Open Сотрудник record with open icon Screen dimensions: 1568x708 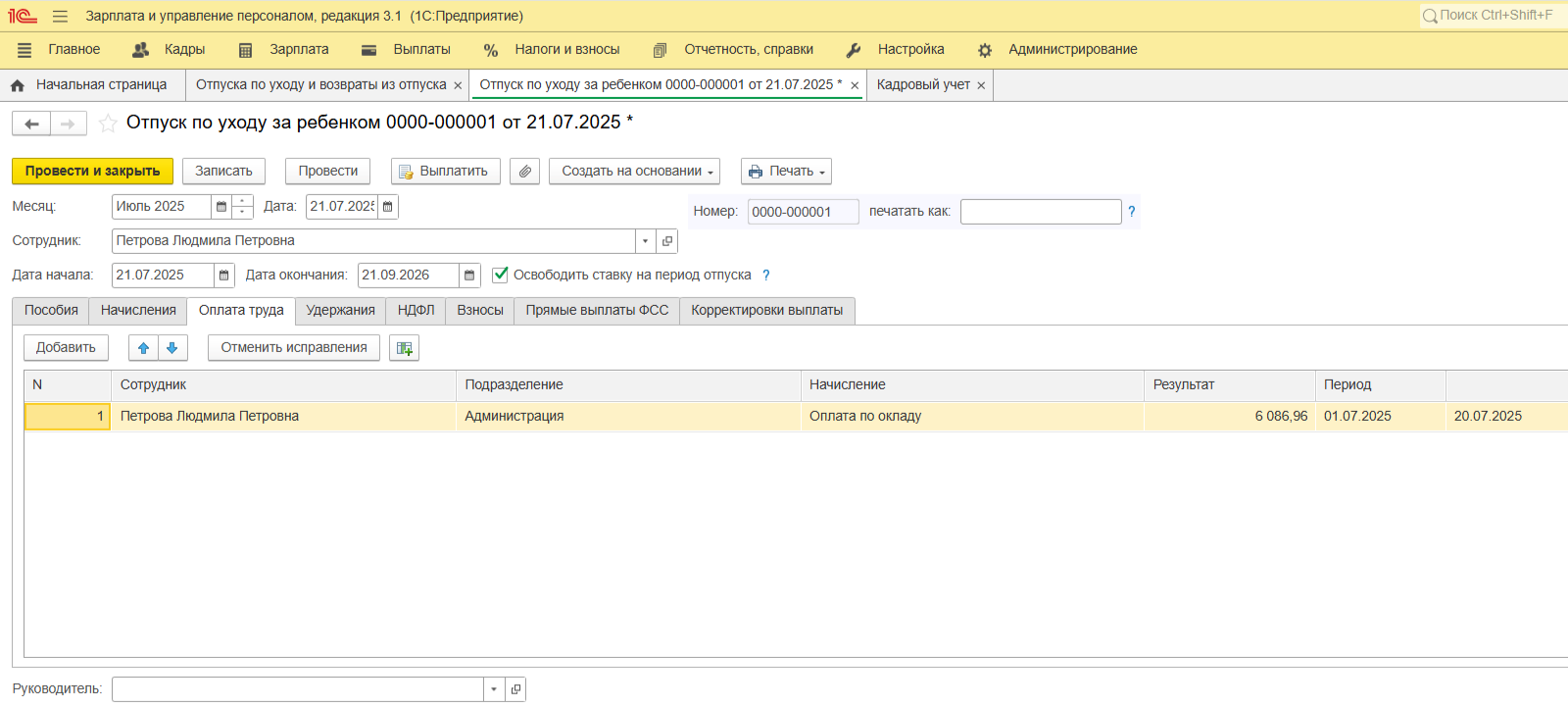tap(667, 241)
